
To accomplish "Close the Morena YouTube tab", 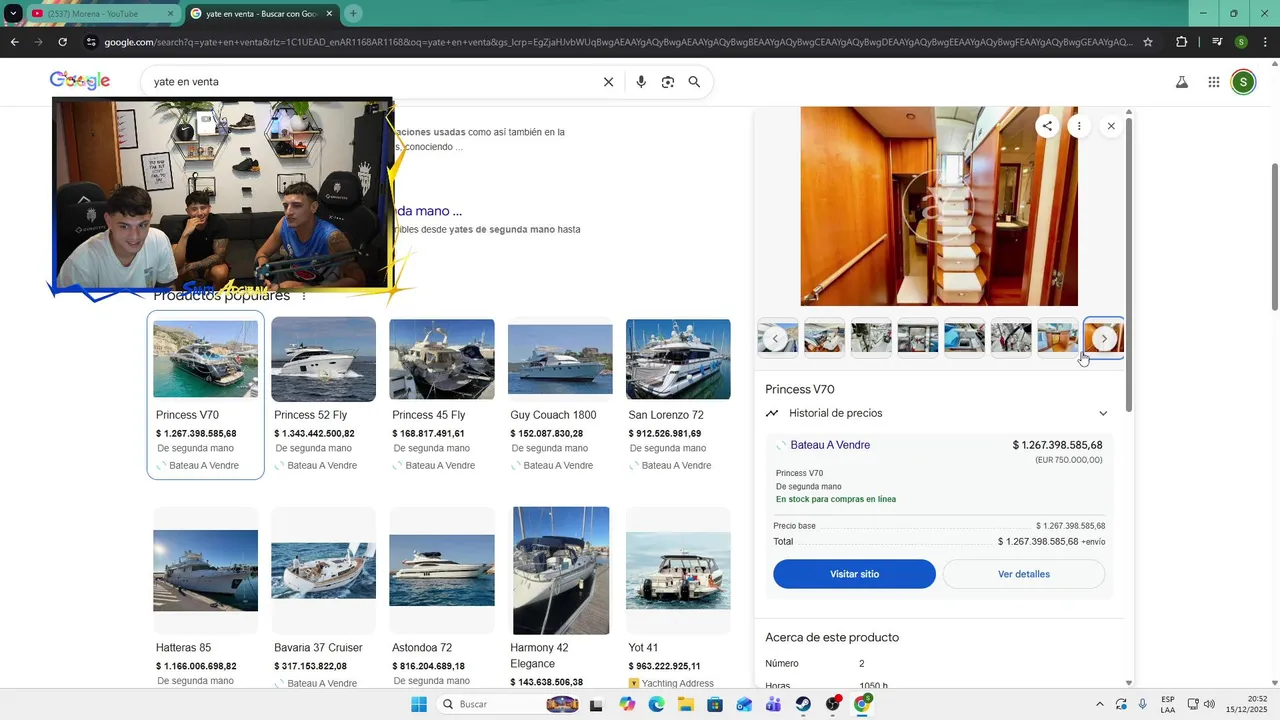I will (170, 14).
